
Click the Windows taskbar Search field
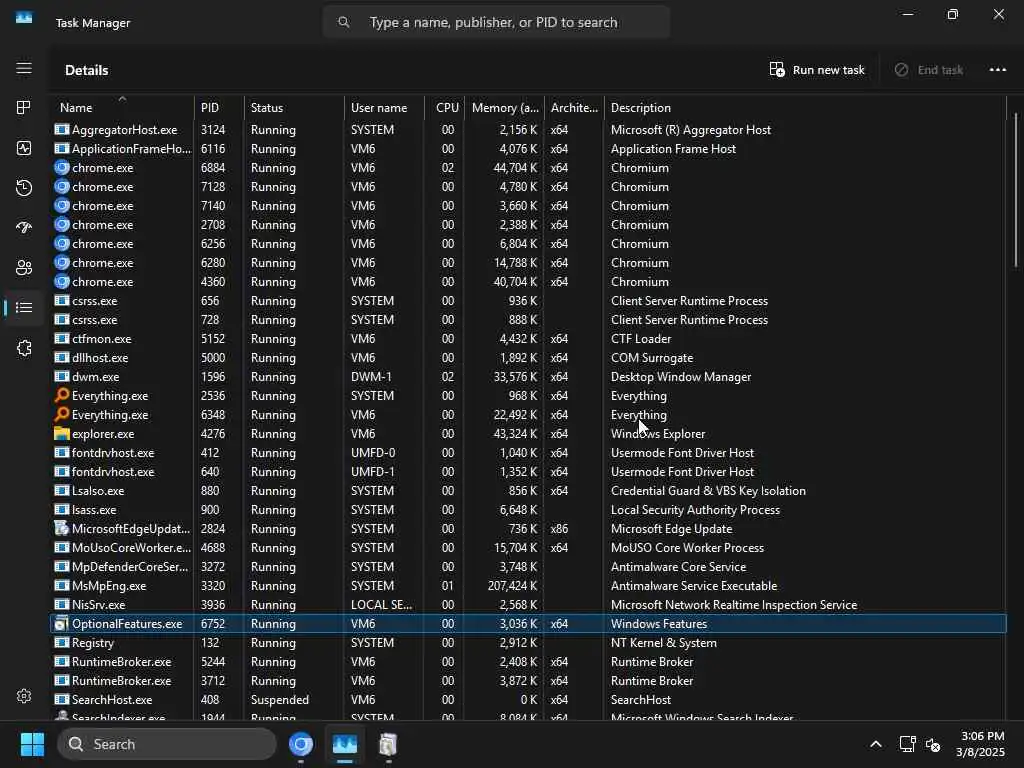point(167,744)
